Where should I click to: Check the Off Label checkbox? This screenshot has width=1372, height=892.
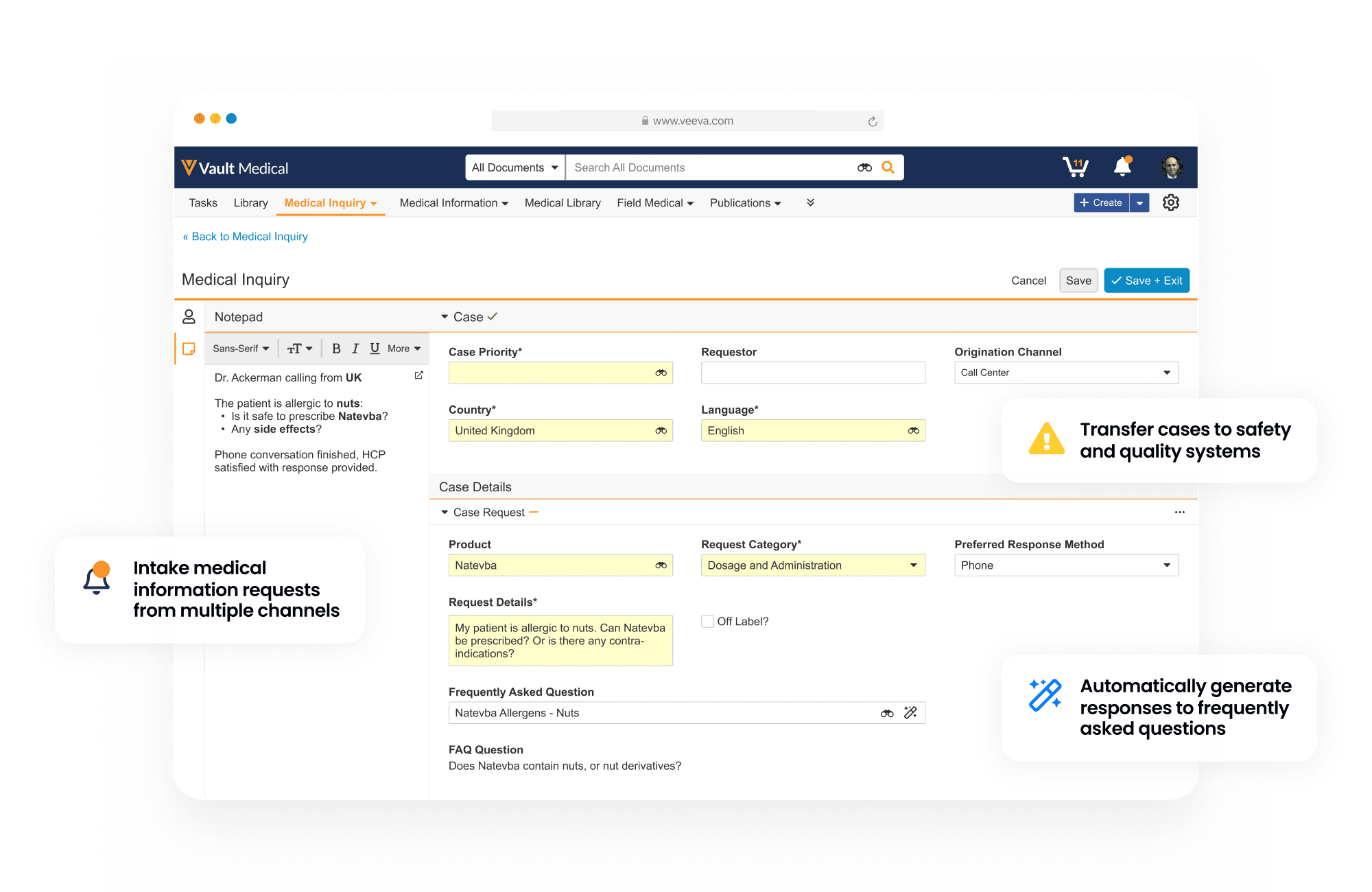pyautogui.click(x=707, y=621)
